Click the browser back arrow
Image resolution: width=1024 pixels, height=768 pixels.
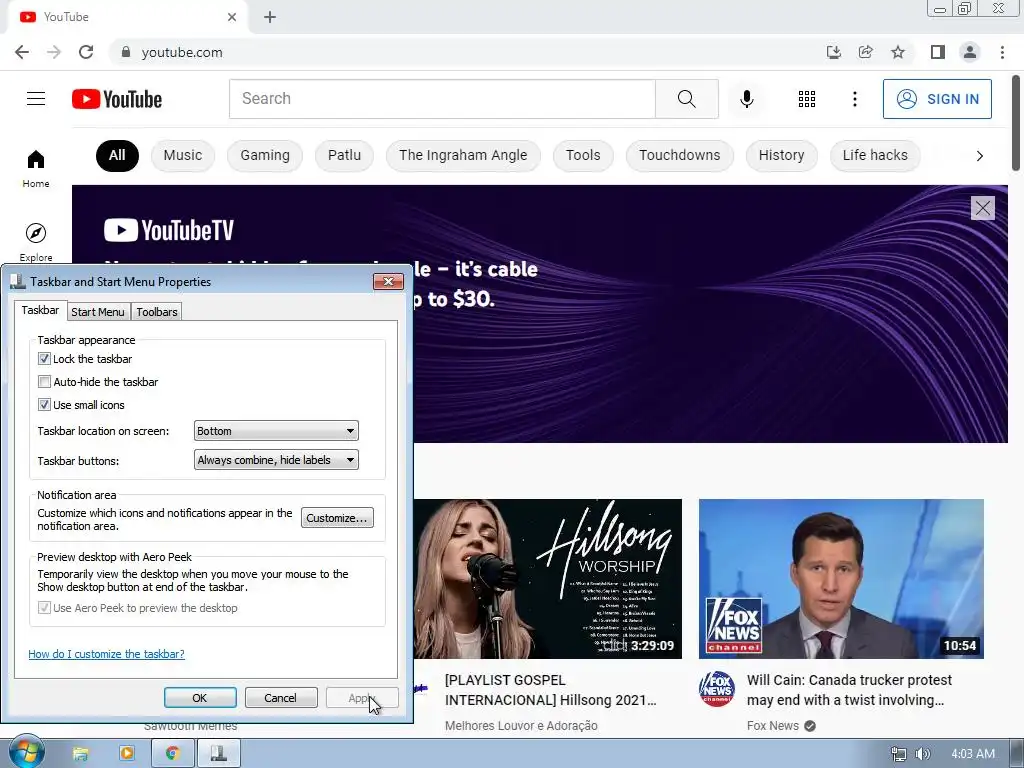[x=22, y=52]
